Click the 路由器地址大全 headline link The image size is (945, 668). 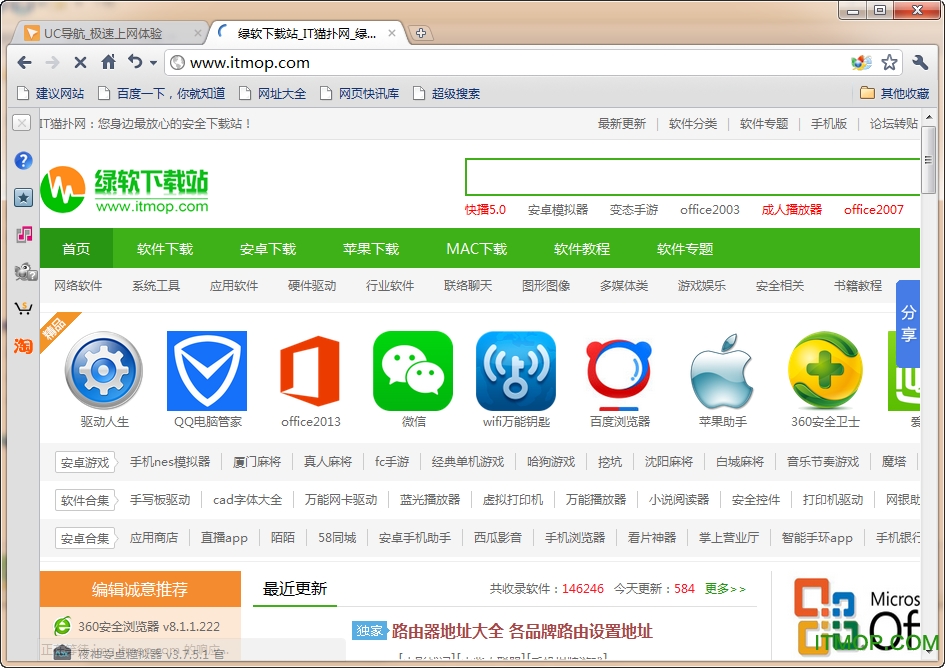[521, 631]
